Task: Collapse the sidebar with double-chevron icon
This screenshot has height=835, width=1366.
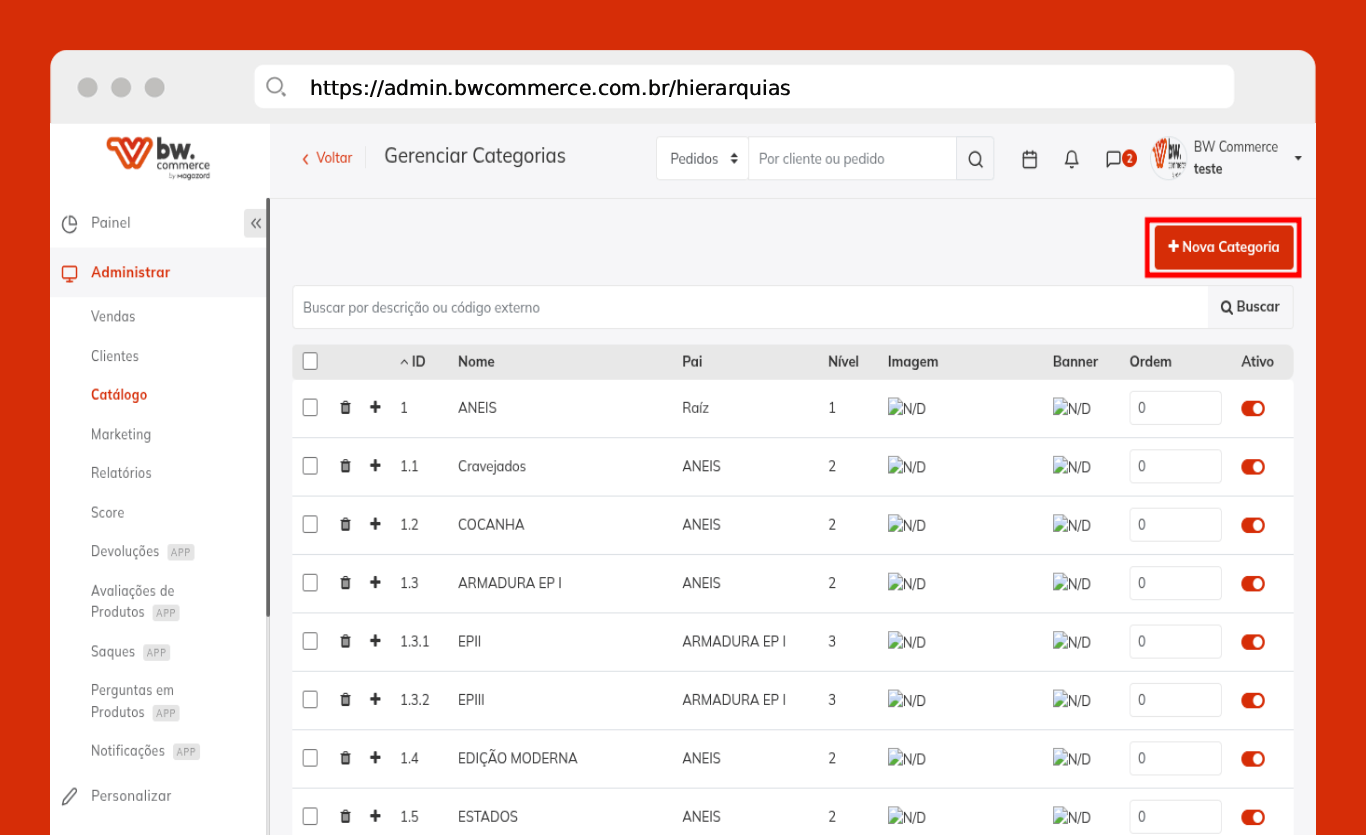Action: 256,223
